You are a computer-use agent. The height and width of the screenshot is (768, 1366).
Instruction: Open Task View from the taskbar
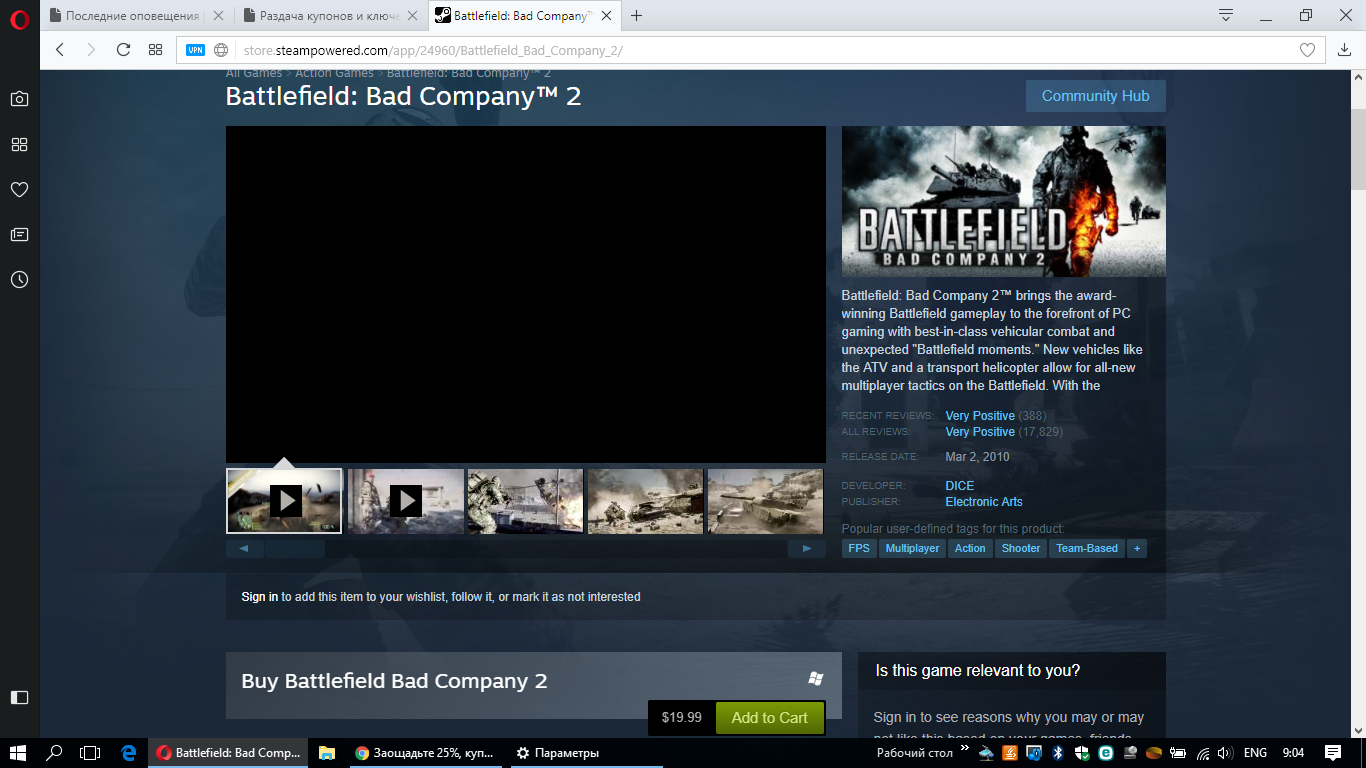91,753
